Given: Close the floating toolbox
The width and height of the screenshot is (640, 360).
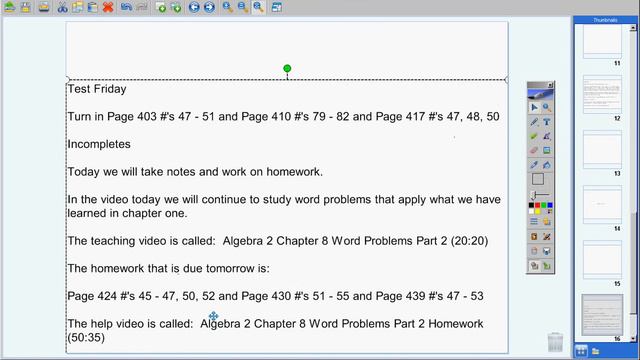Looking at the screenshot, I should 550,85.
